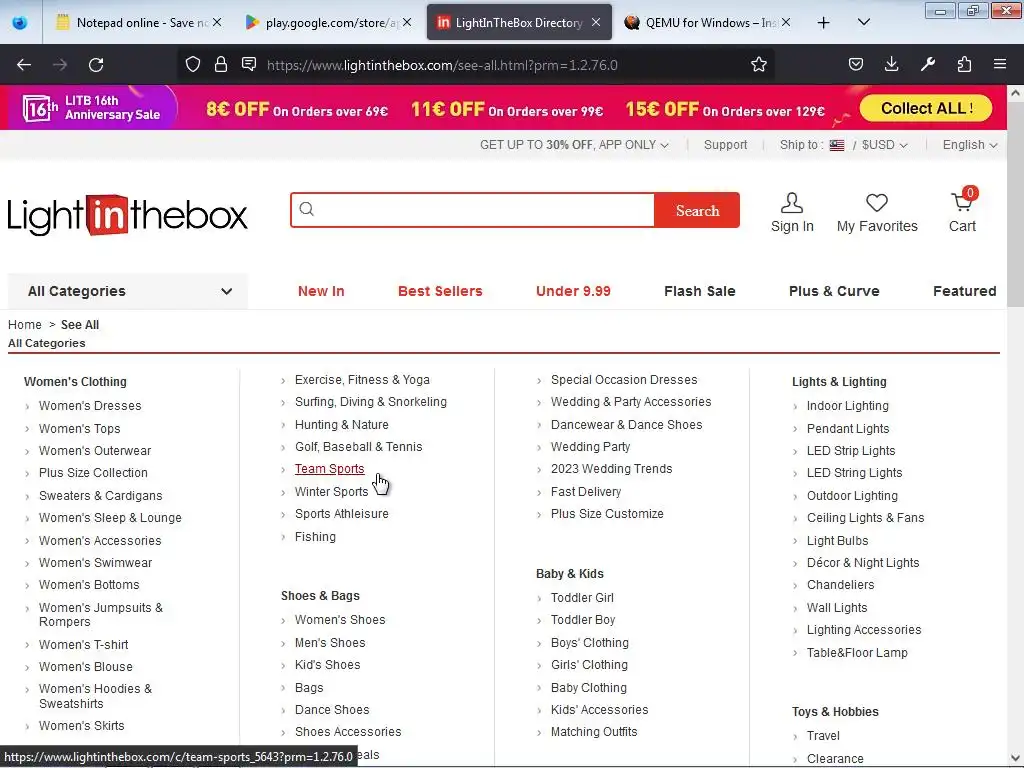Go to Home breadcrumb link
1024x768 pixels.
(x=25, y=325)
